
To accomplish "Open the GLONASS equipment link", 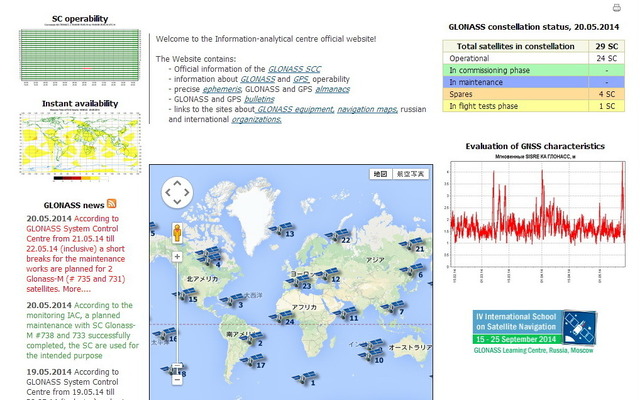I will pyautogui.click(x=295, y=109).
